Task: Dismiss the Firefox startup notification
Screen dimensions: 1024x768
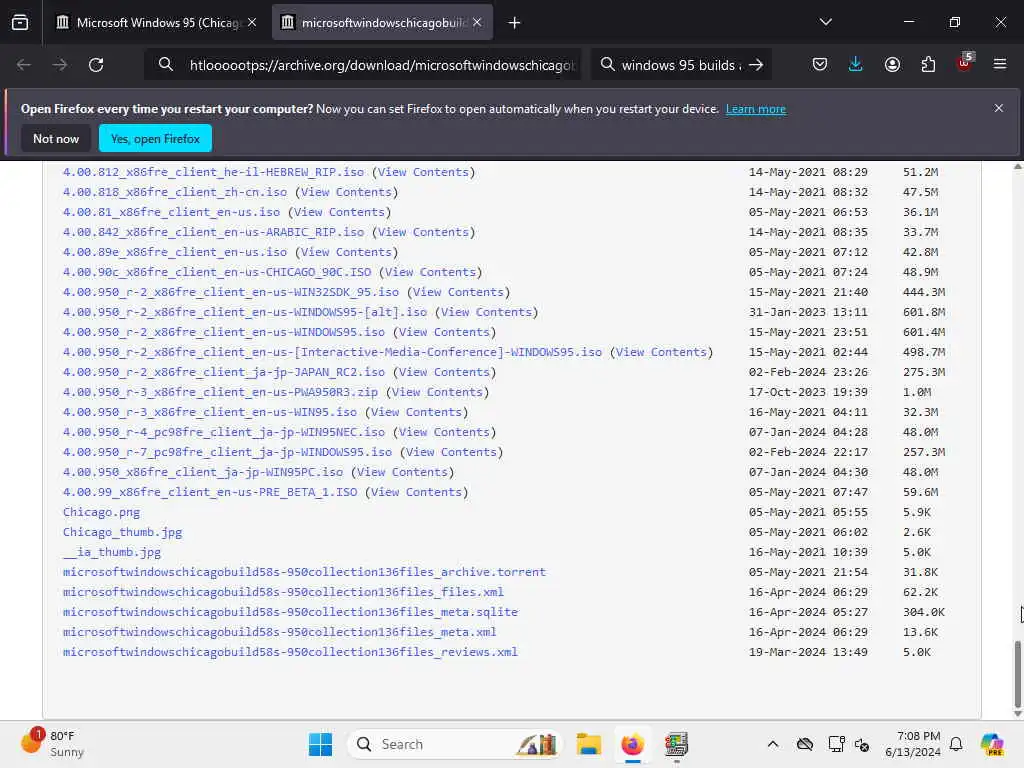Action: pyautogui.click(x=999, y=108)
